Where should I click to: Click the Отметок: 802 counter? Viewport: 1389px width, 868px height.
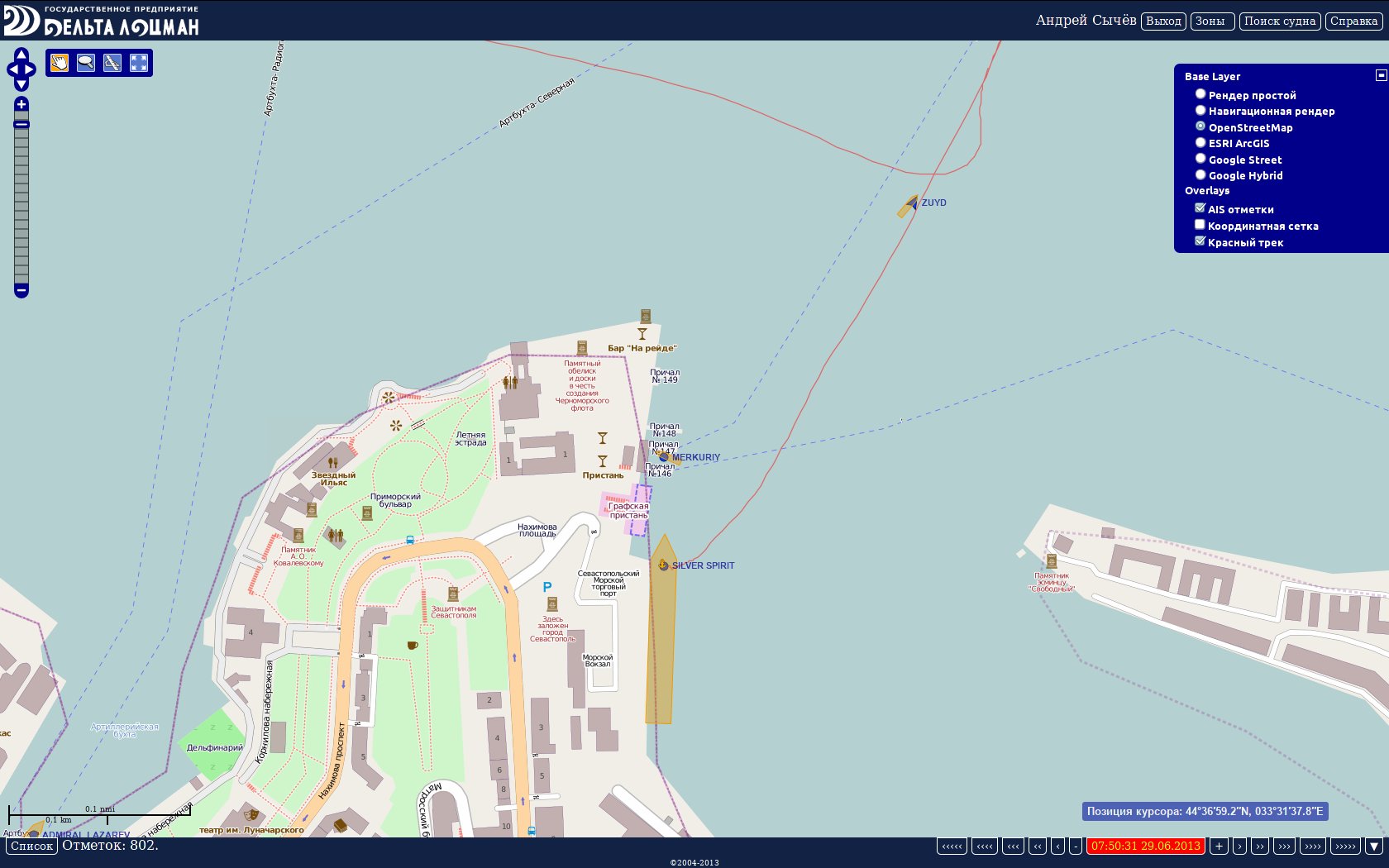pos(110,845)
